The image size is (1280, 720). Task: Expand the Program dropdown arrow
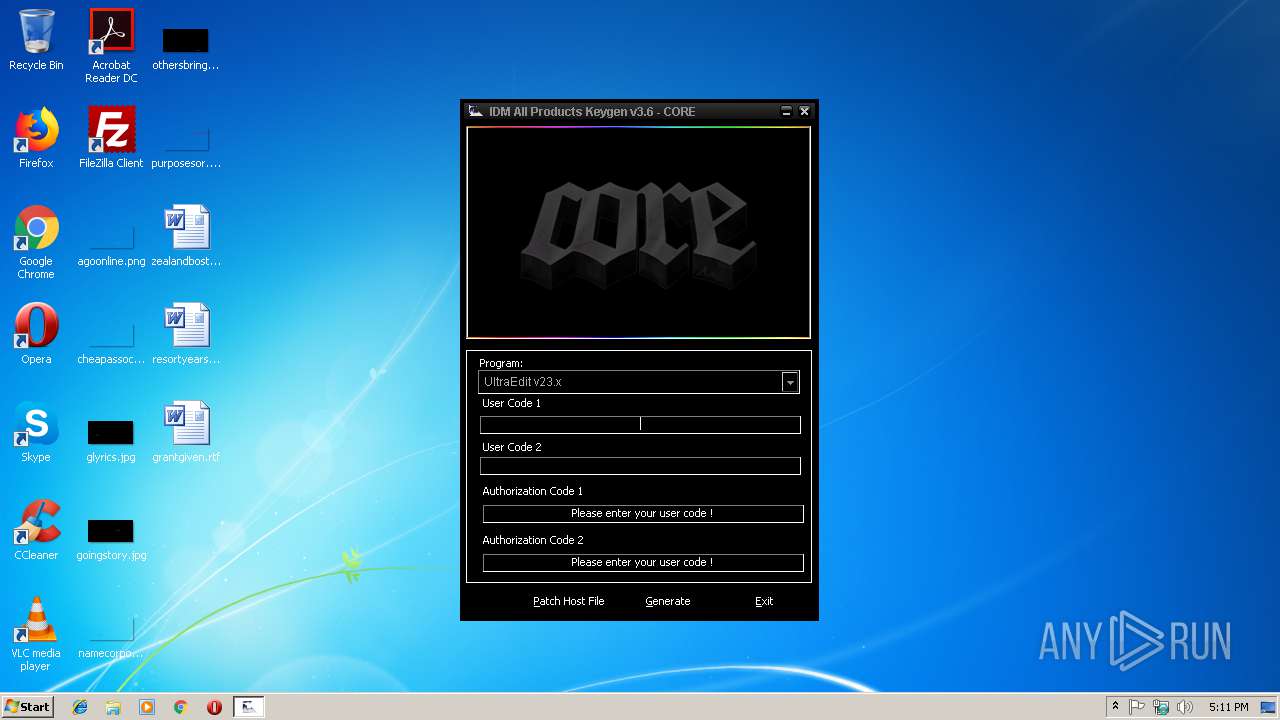[790, 382]
